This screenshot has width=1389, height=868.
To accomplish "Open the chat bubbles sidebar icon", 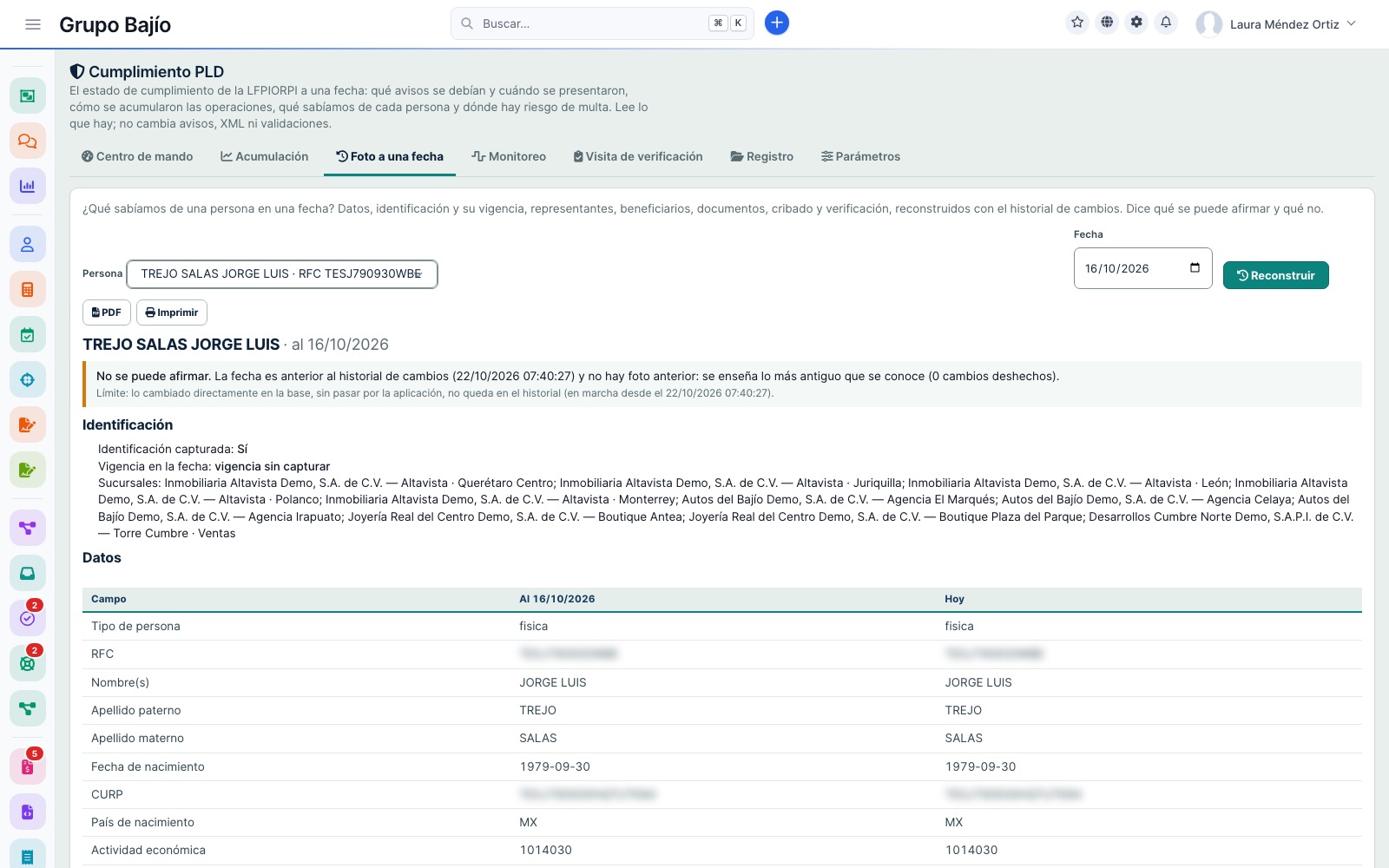I will 28,141.
